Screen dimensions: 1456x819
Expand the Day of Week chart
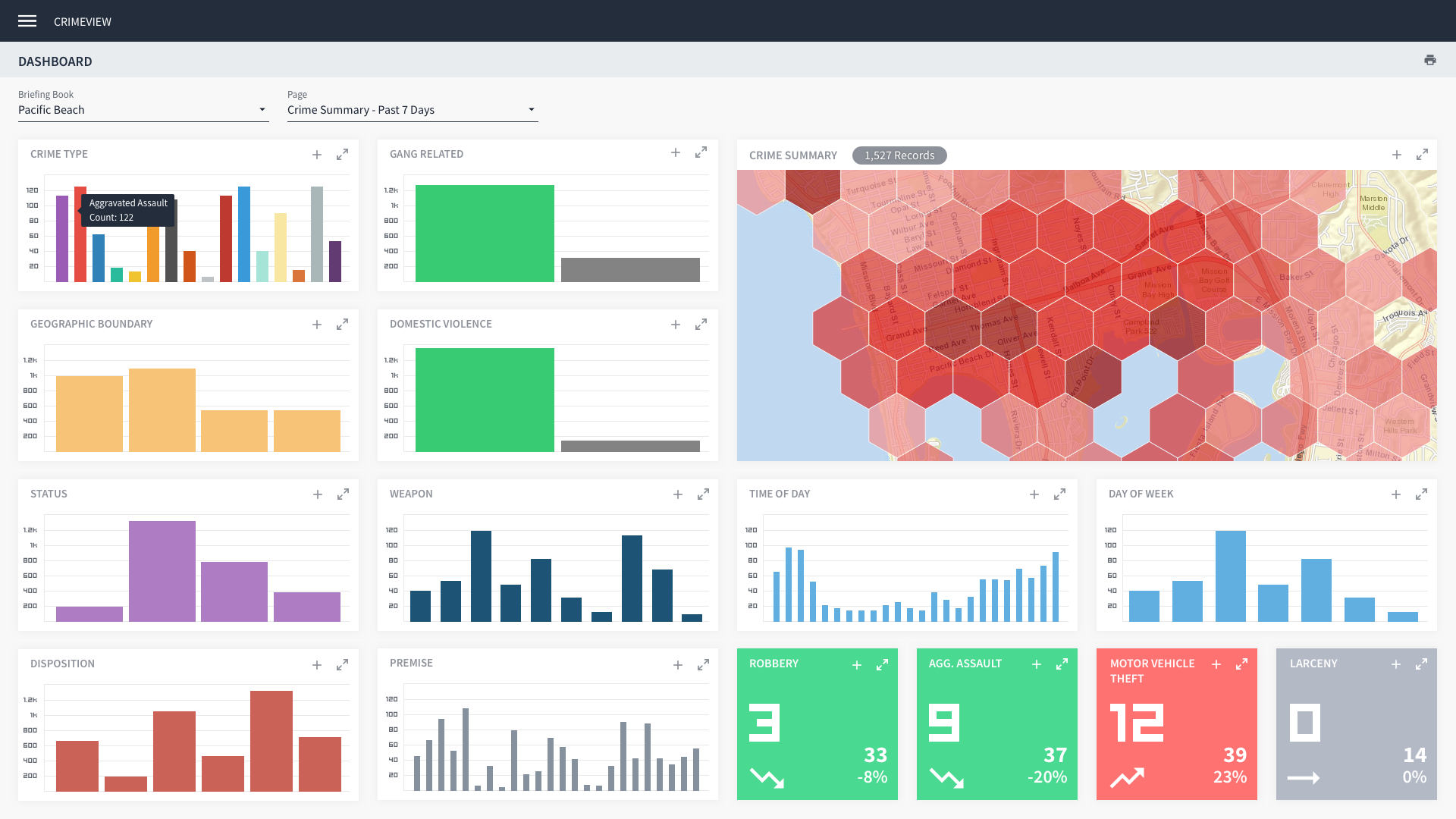[x=1421, y=494]
